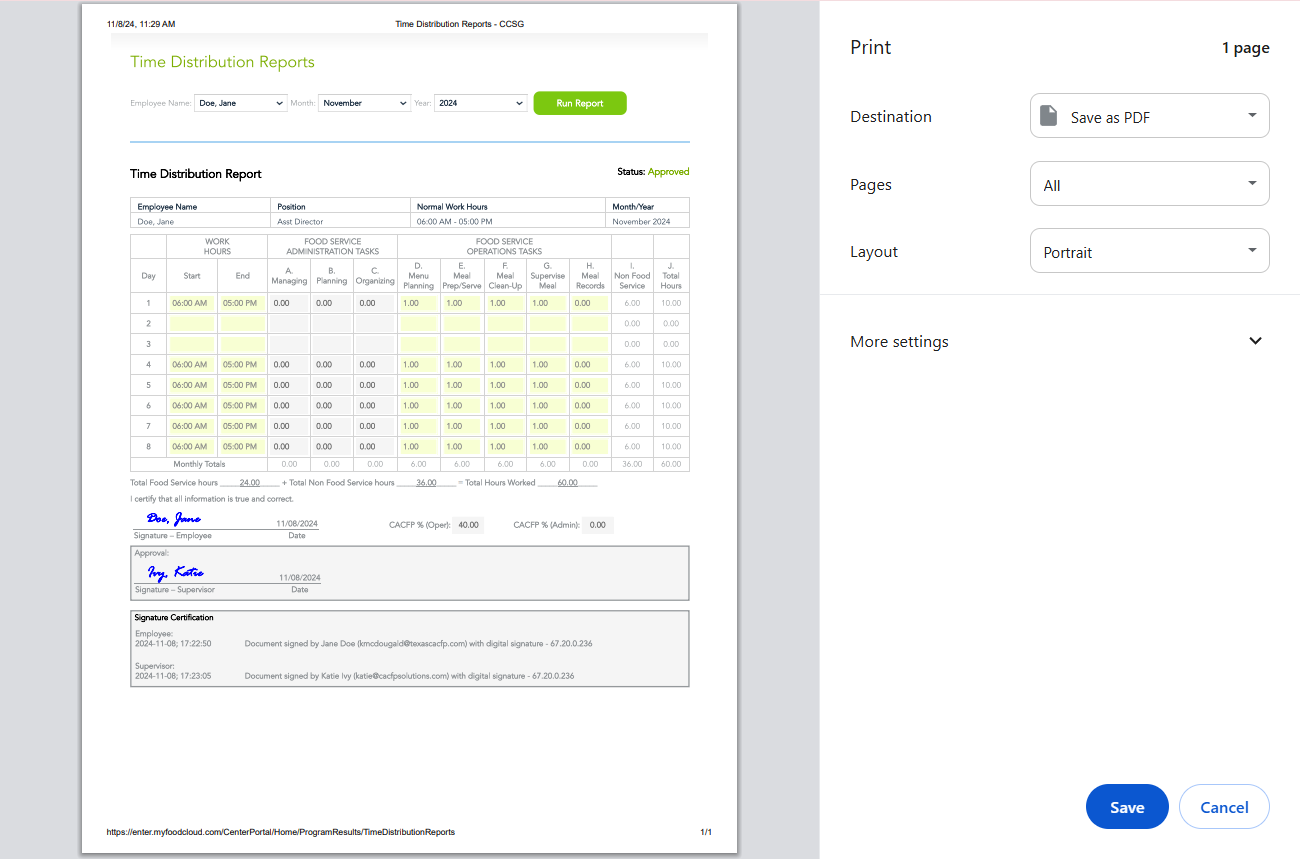Click the Cancel button in the print dialog
1300x859 pixels.
pyautogui.click(x=1224, y=807)
